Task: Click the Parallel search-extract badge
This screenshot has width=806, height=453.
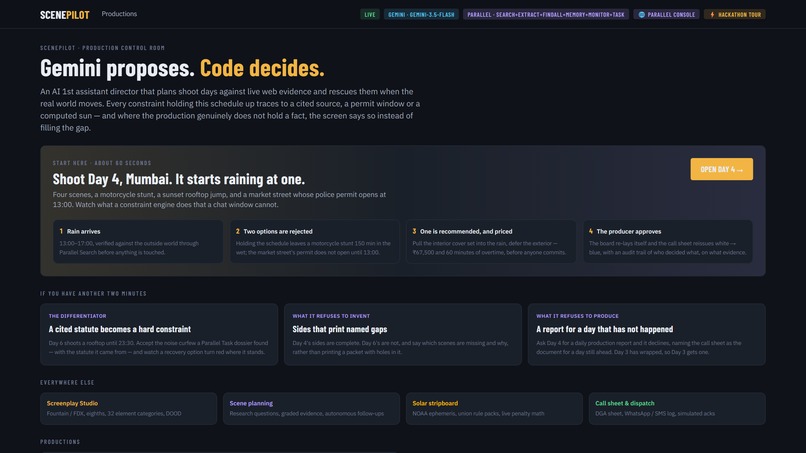Action: [x=545, y=14]
